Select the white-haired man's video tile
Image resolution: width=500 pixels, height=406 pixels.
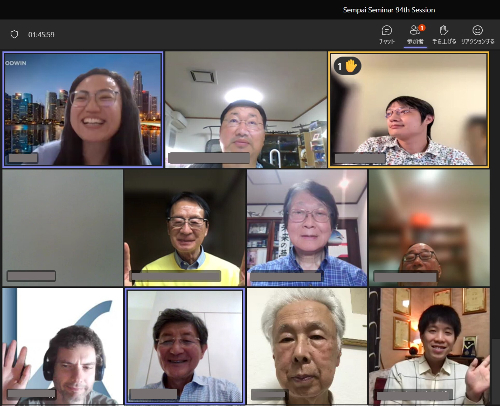pyautogui.click(x=307, y=346)
